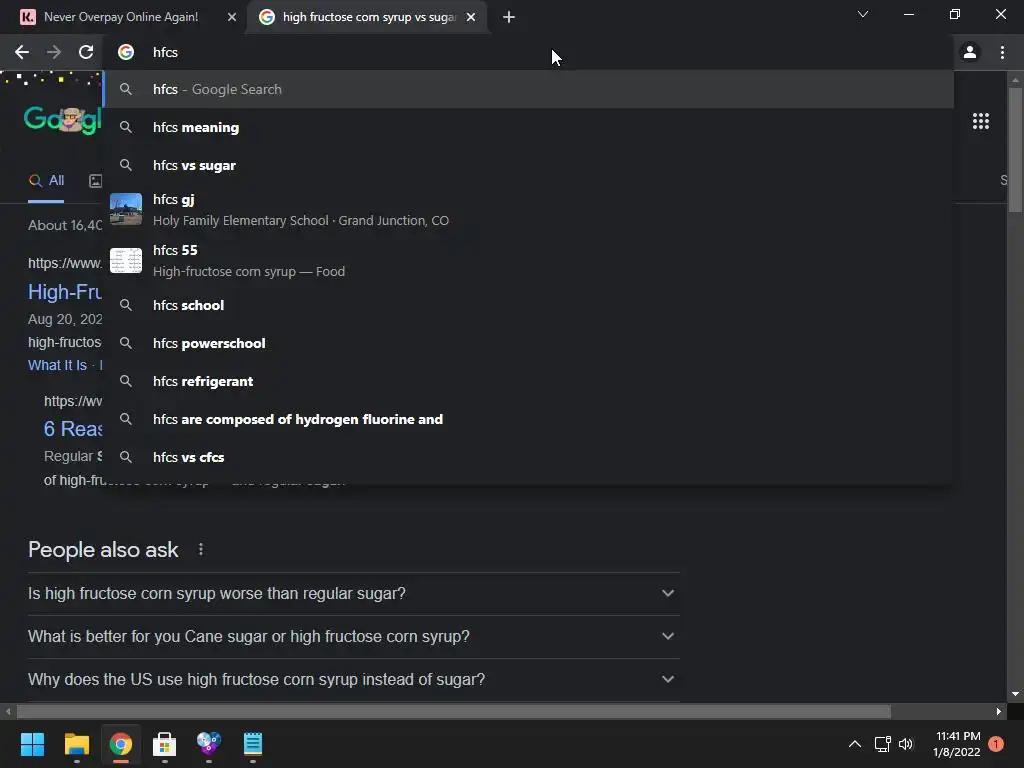Image resolution: width=1024 pixels, height=768 pixels.
Task: Click the Google logo doodle
Action: tap(63, 120)
